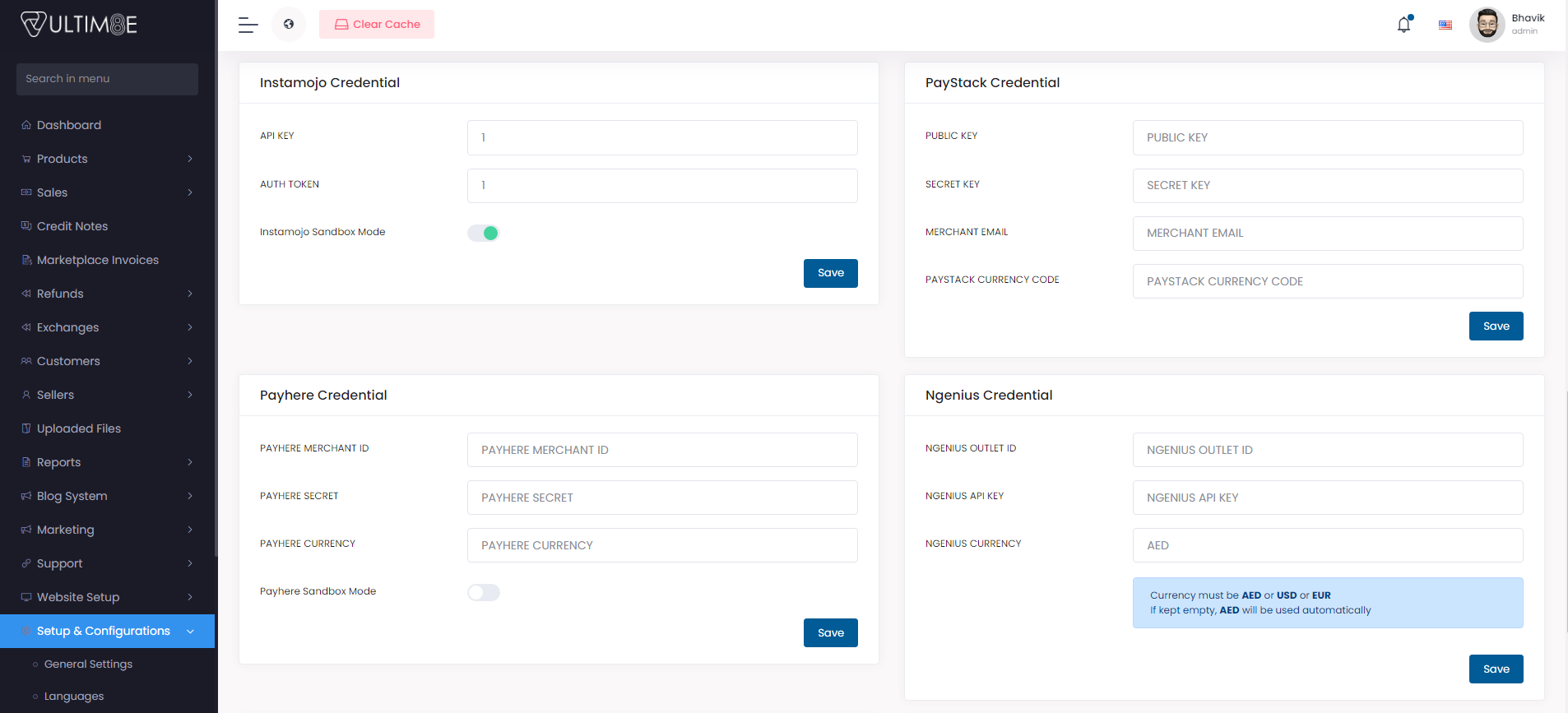Click the PAYHERE CURRENCY field
Viewport: 1568px width, 713px height.
pyautogui.click(x=662, y=545)
